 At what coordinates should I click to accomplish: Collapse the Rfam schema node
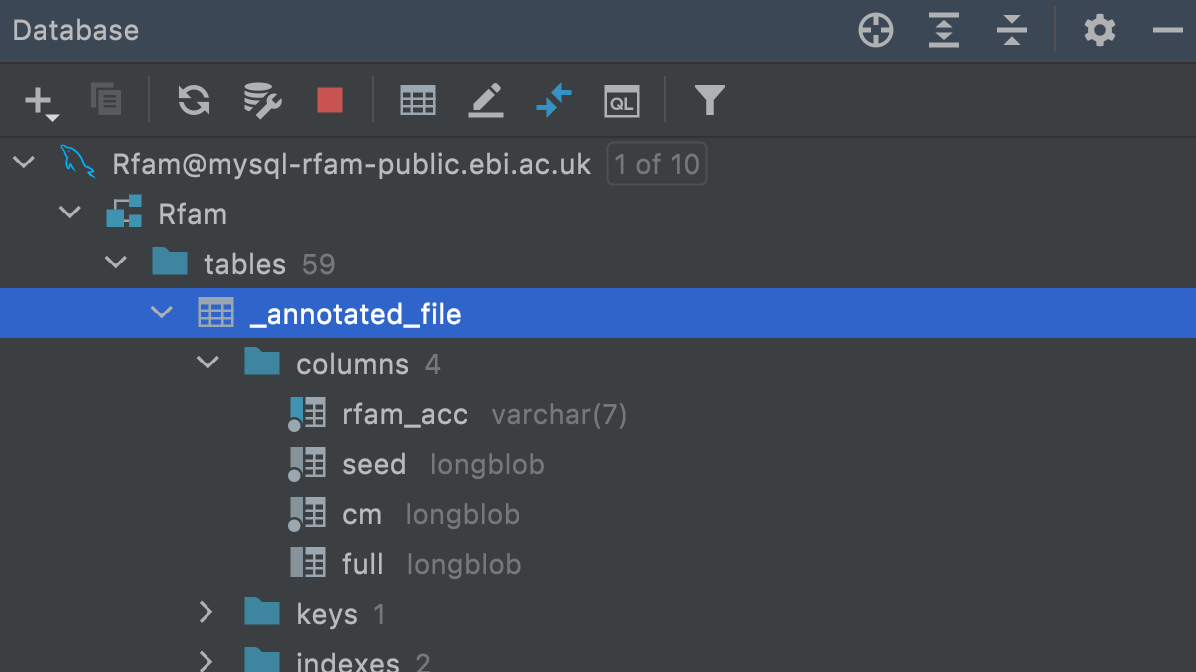pos(70,213)
